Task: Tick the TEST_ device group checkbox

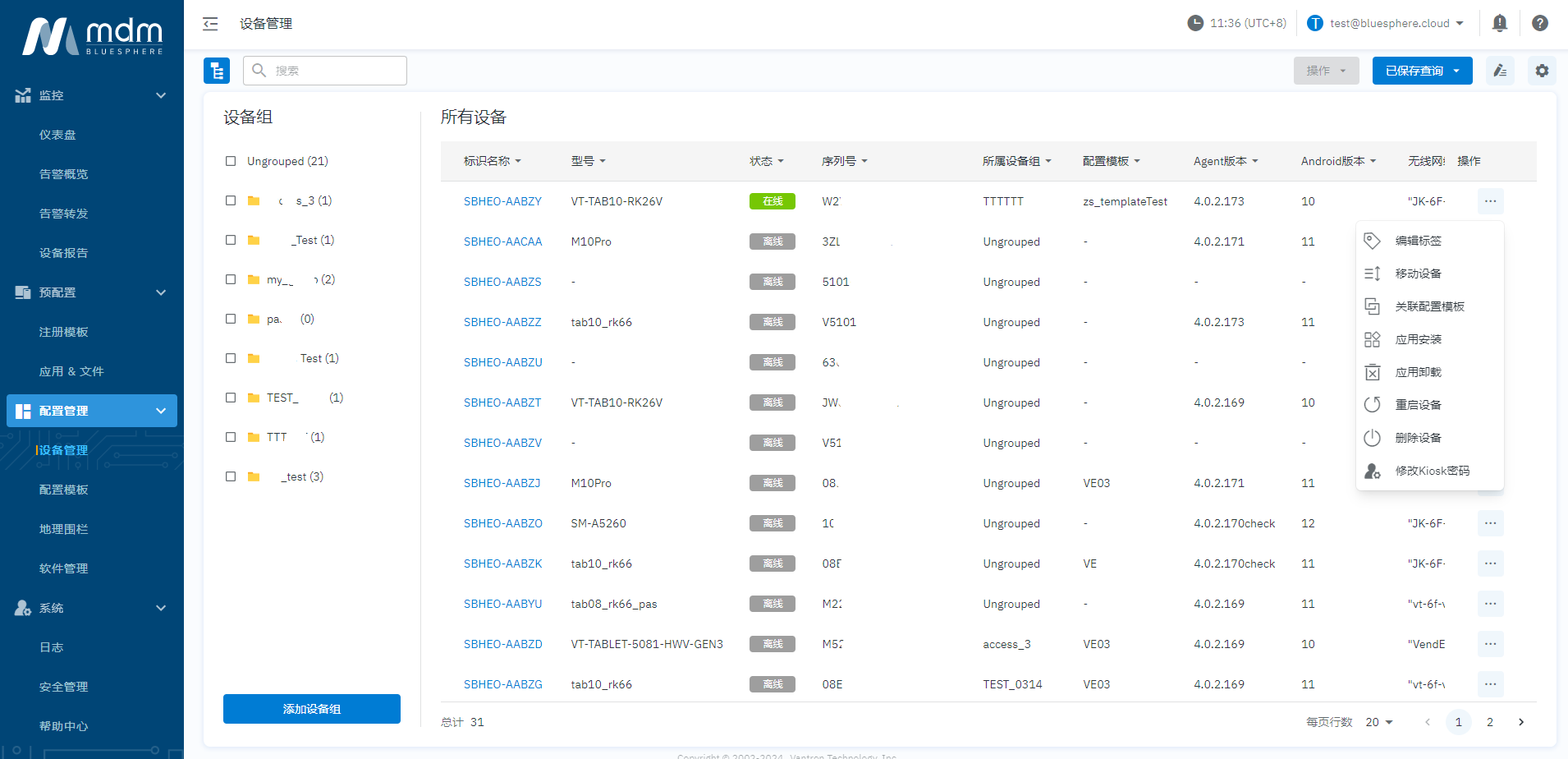Action: (231, 398)
